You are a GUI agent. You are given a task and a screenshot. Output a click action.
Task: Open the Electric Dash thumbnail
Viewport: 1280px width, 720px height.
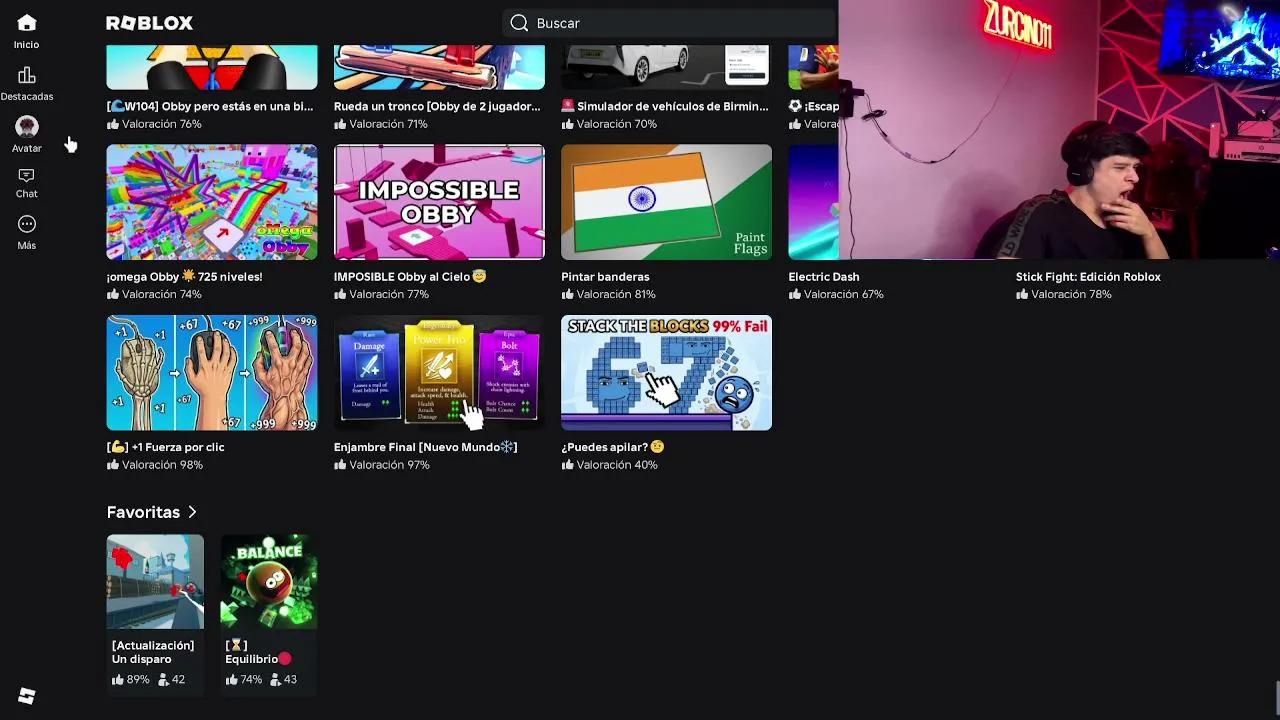813,202
